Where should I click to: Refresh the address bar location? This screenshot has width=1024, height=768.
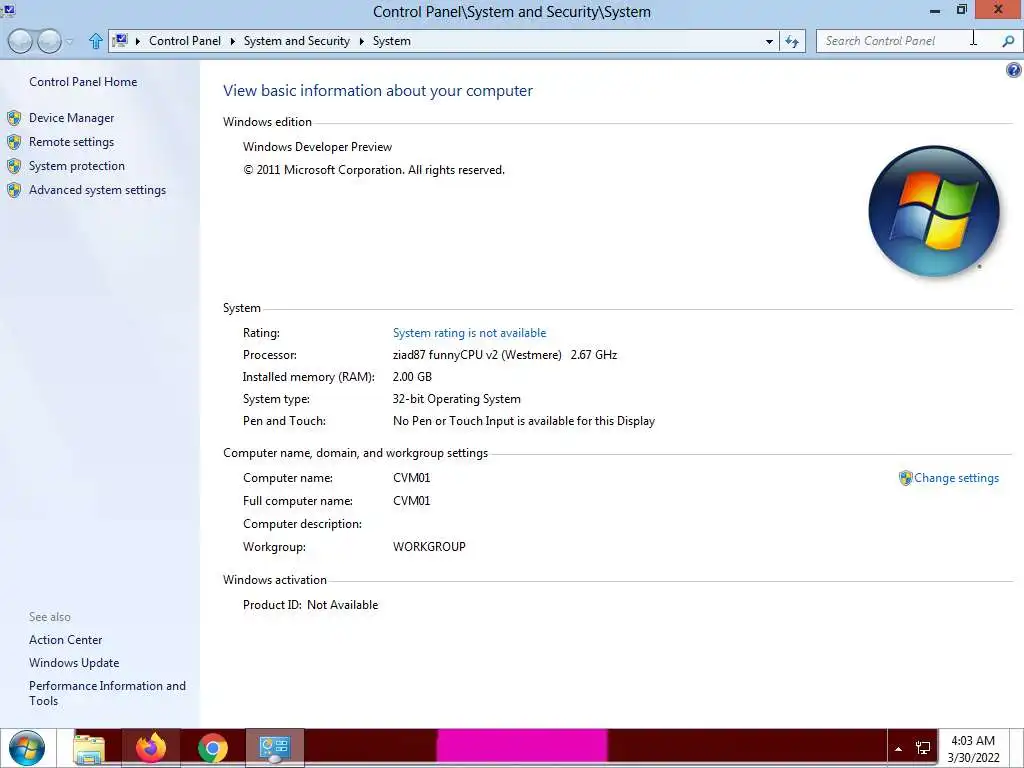pos(792,41)
